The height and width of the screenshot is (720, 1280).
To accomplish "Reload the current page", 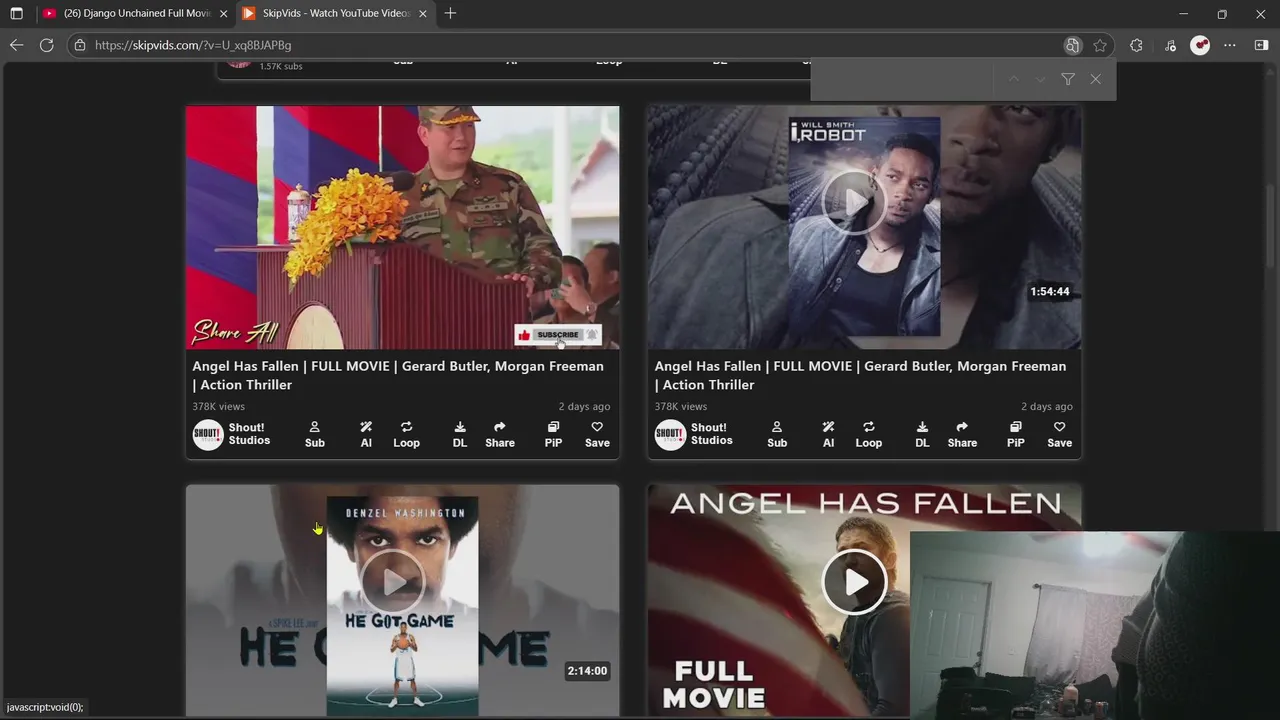I will click(x=46, y=45).
